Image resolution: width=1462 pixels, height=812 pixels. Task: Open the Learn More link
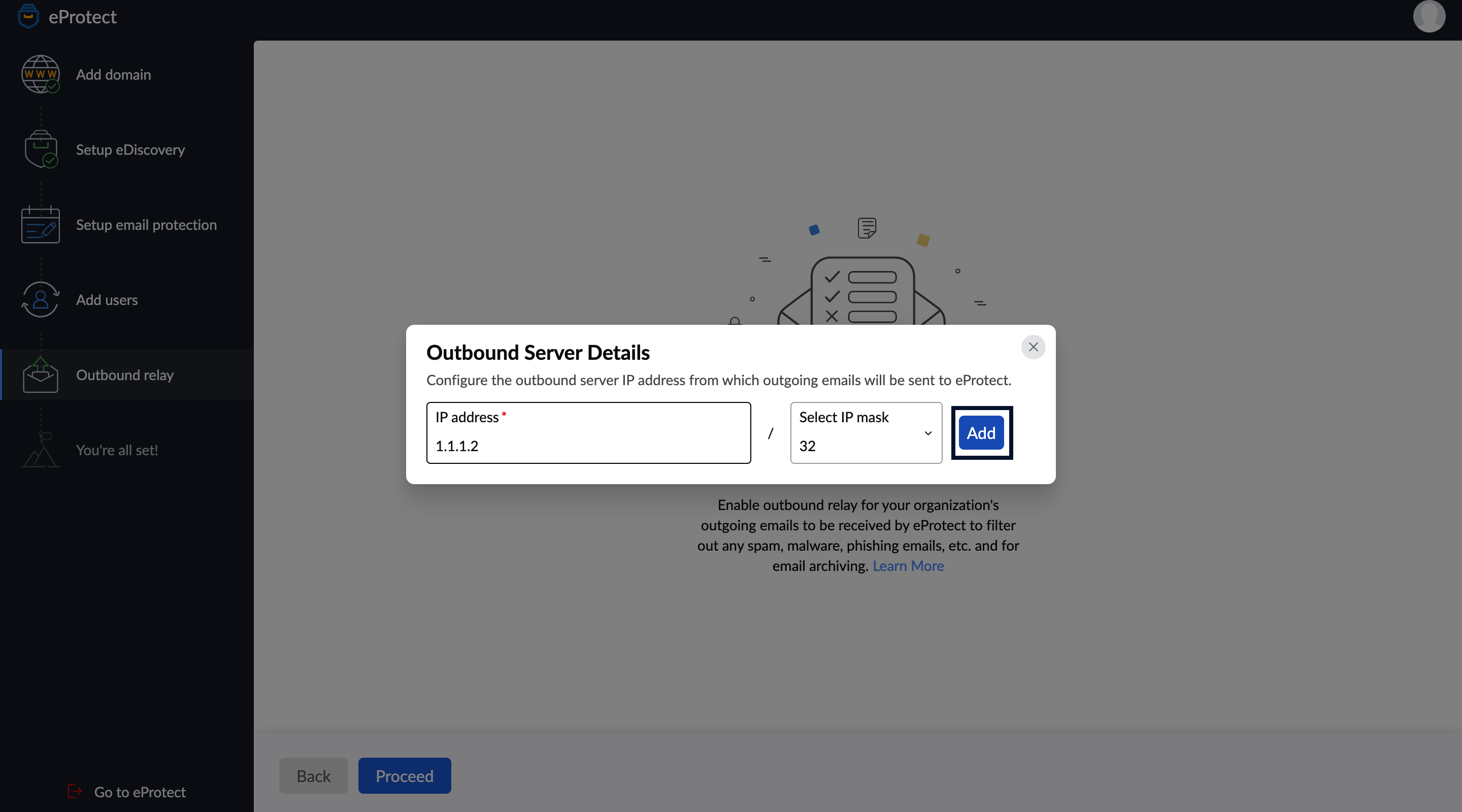pyautogui.click(x=908, y=566)
